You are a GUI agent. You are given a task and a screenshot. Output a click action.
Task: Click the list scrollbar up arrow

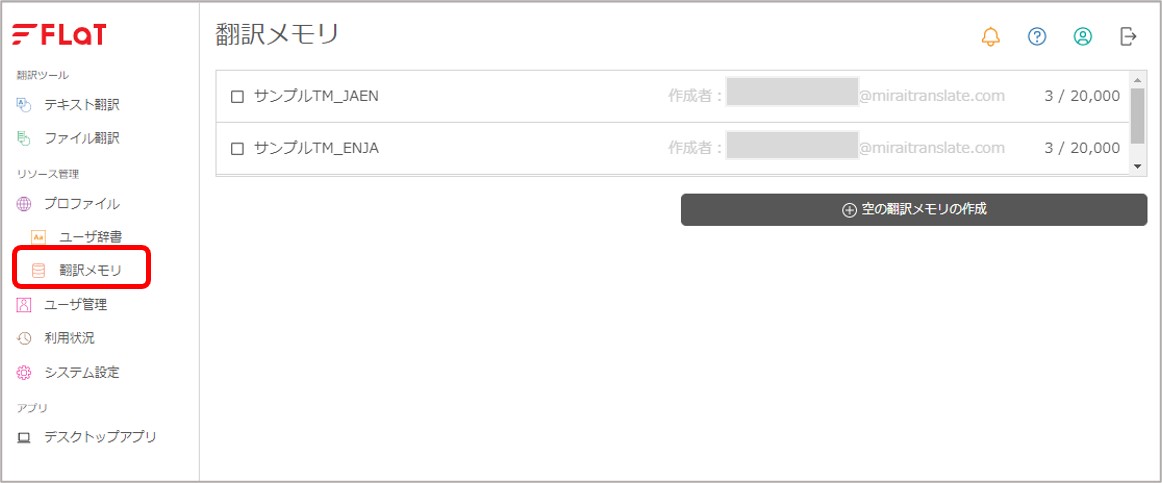click(x=1137, y=79)
